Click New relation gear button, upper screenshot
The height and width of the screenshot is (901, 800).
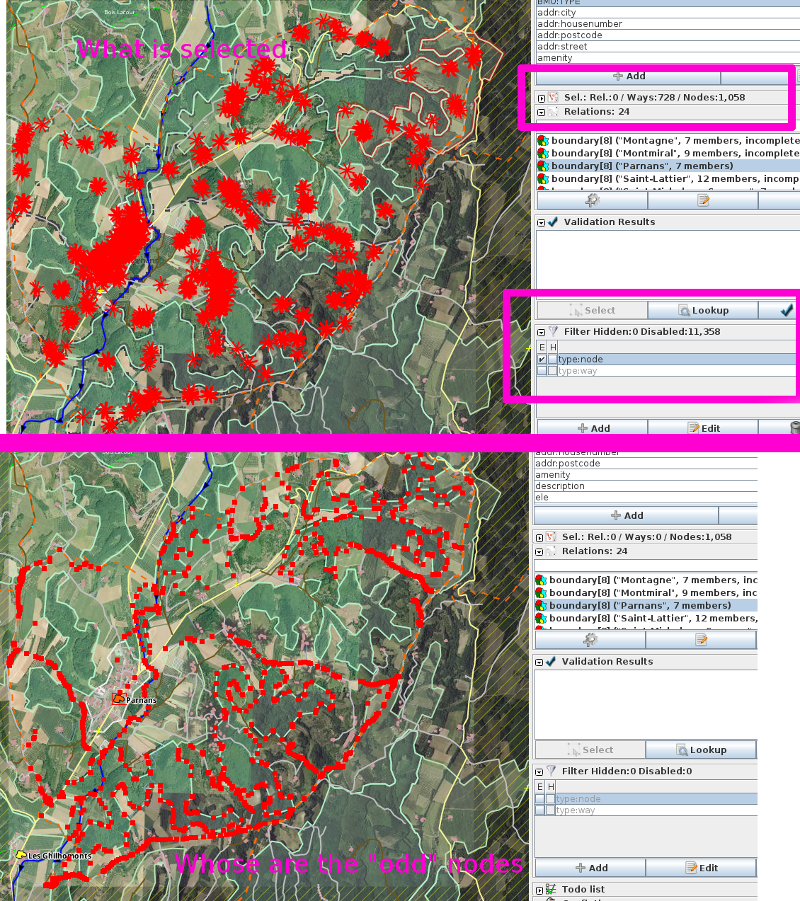592,200
